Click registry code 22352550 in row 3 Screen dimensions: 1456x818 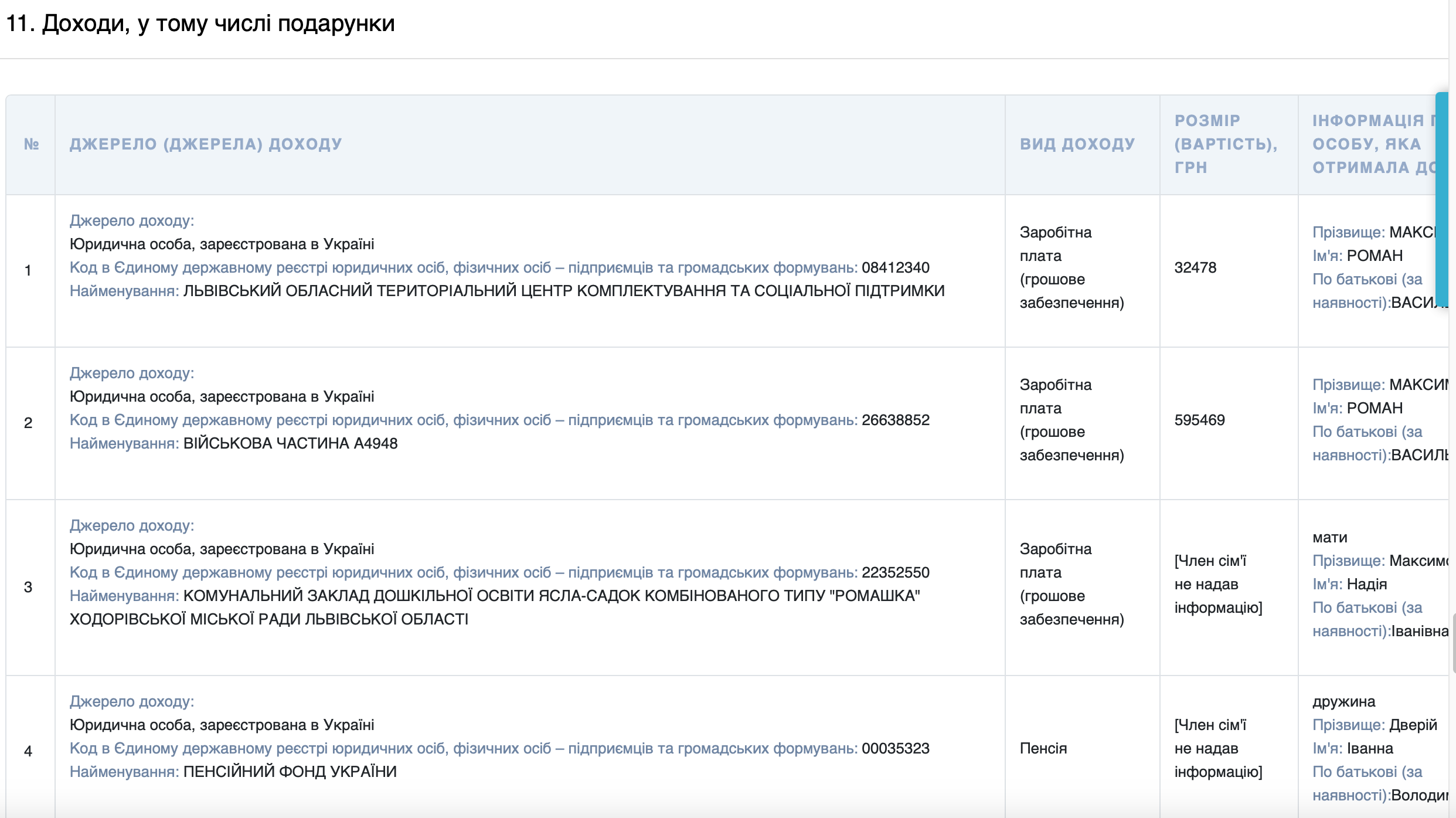[x=895, y=573]
